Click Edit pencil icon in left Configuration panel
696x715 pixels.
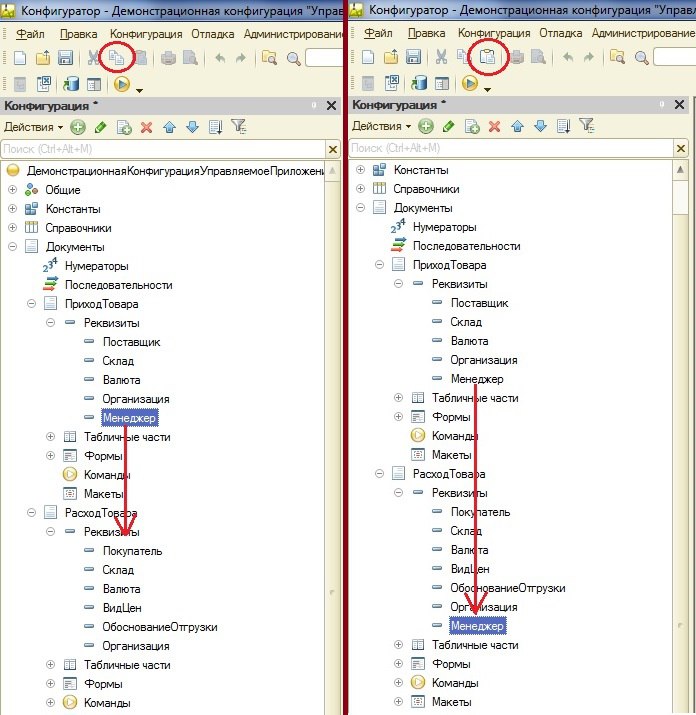(100, 127)
